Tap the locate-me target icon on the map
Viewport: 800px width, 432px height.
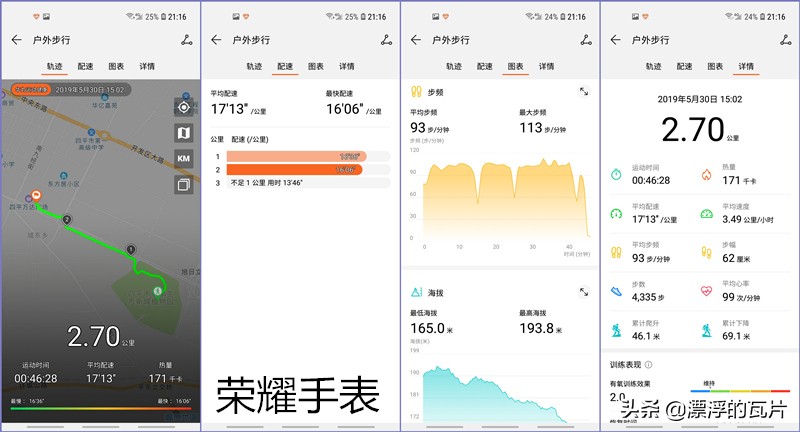coord(184,108)
